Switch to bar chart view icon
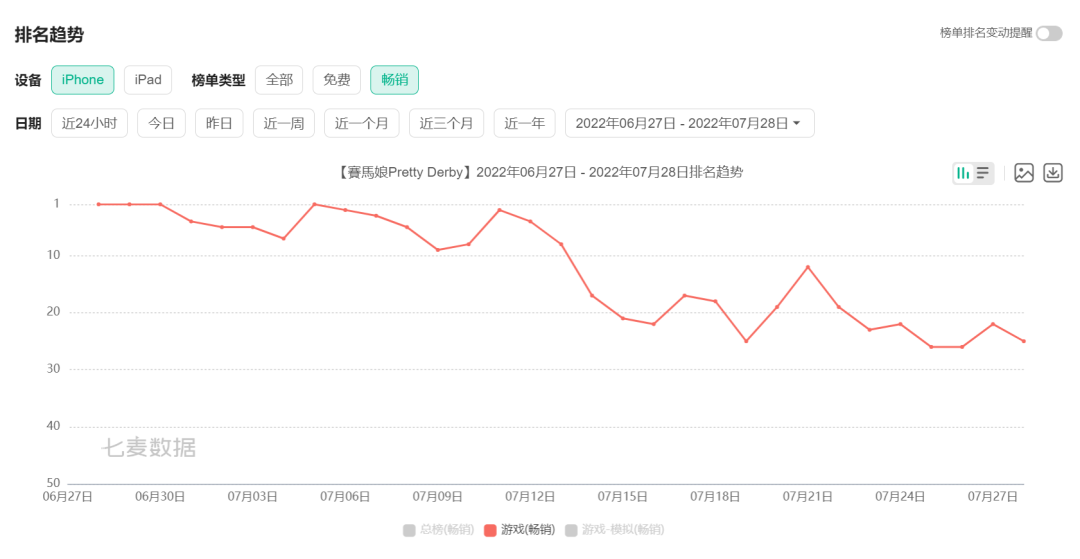This screenshot has width=1080, height=559. point(964,173)
